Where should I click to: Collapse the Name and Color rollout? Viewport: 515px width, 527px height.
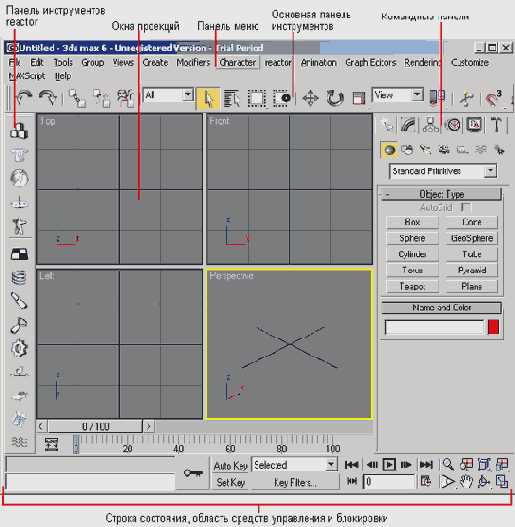coord(441,308)
